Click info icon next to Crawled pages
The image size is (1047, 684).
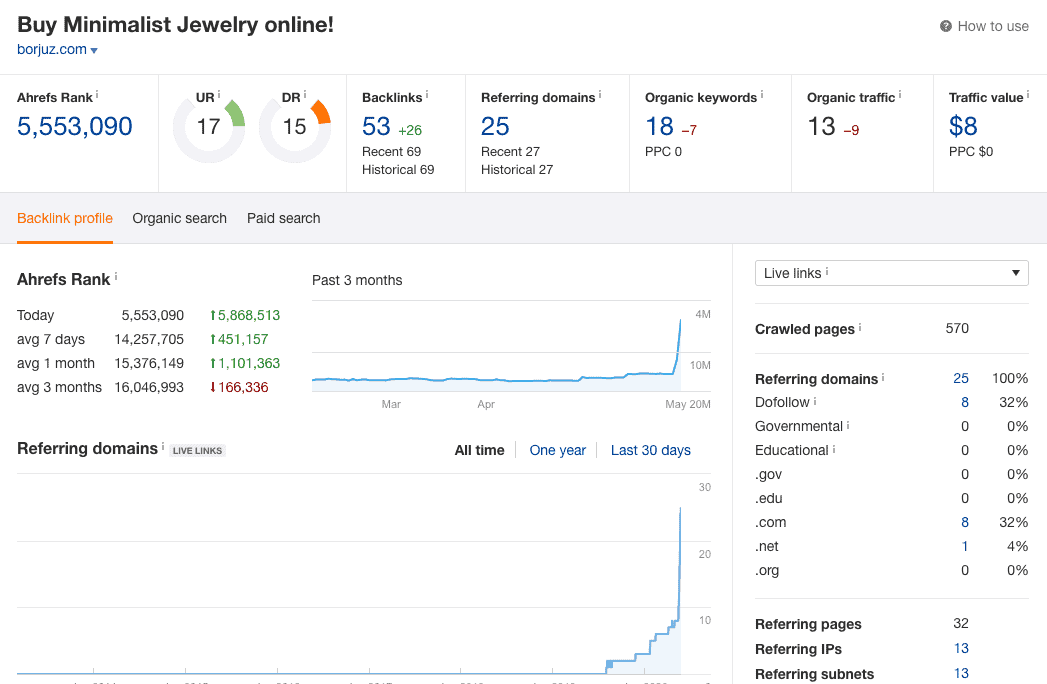859,327
